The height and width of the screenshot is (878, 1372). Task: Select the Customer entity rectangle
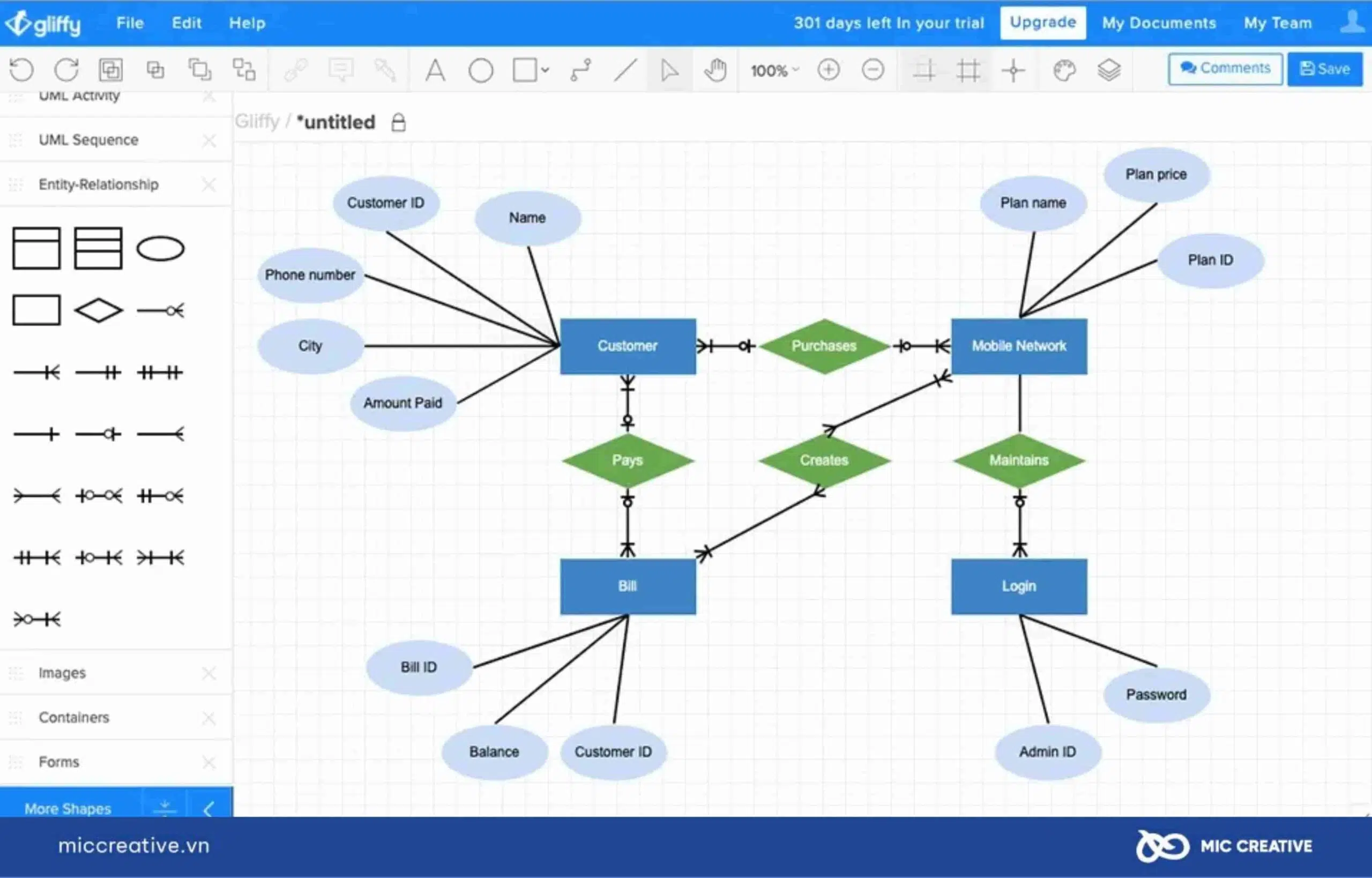[628, 346]
